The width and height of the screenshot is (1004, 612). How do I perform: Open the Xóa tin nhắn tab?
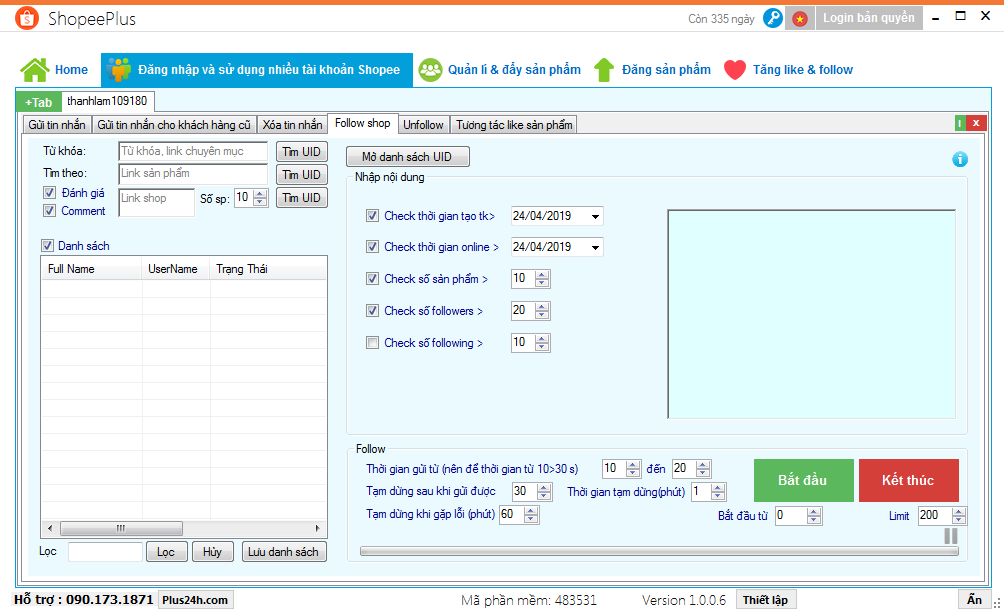(292, 125)
